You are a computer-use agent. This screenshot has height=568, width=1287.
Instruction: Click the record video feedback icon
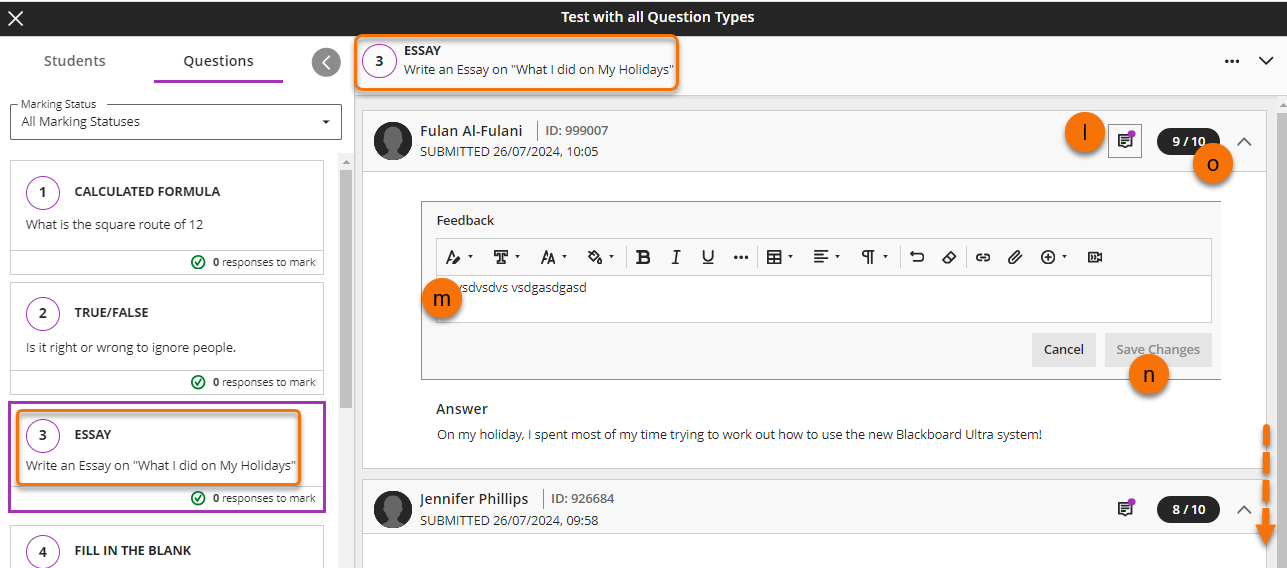click(x=1095, y=257)
